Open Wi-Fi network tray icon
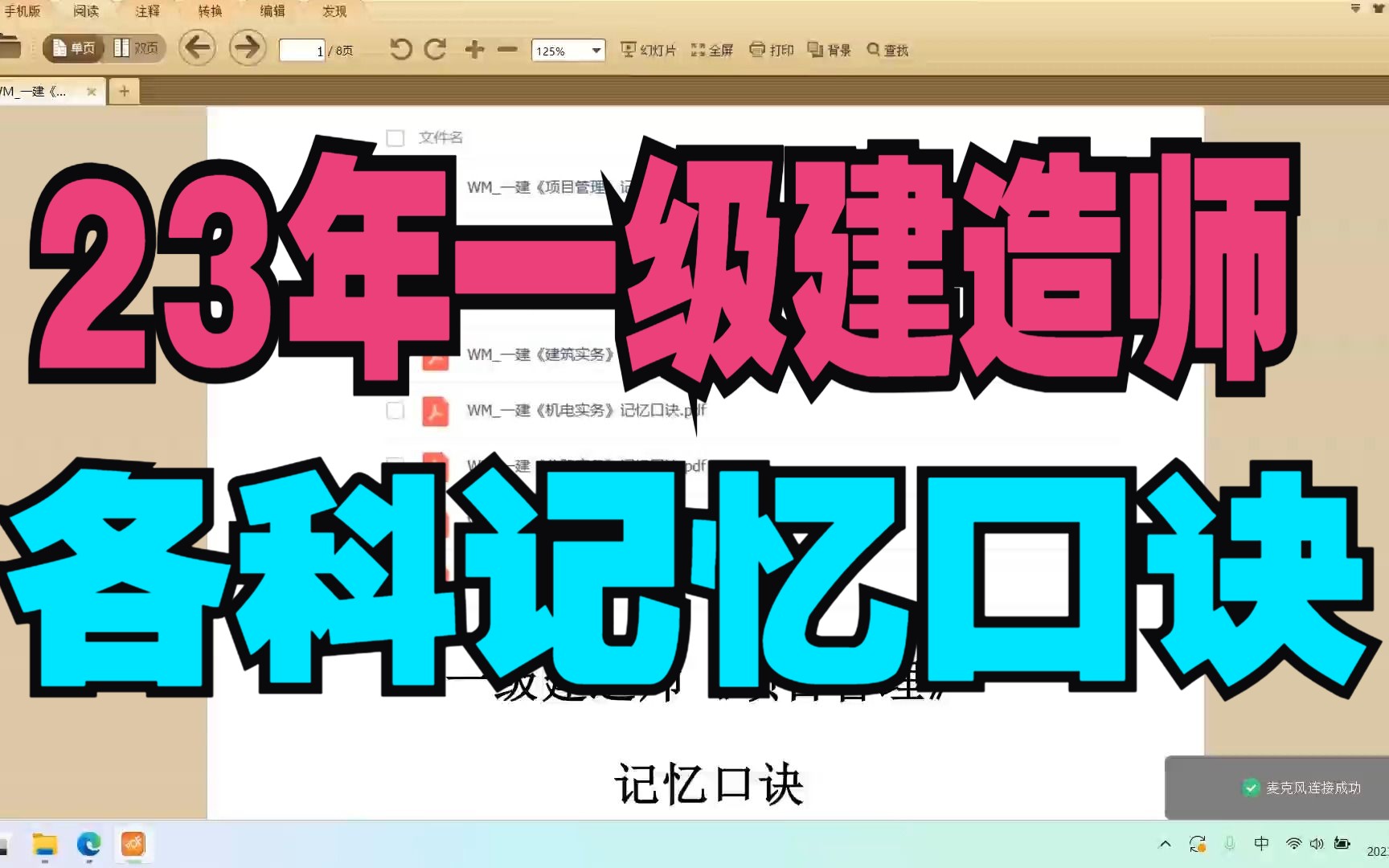The height and width of the screenshot is (868, 1389). click(x=1293, y=844)
